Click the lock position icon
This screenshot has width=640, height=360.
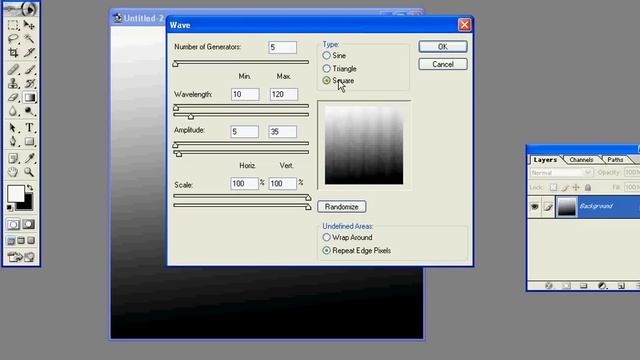[x=576, y=187]
